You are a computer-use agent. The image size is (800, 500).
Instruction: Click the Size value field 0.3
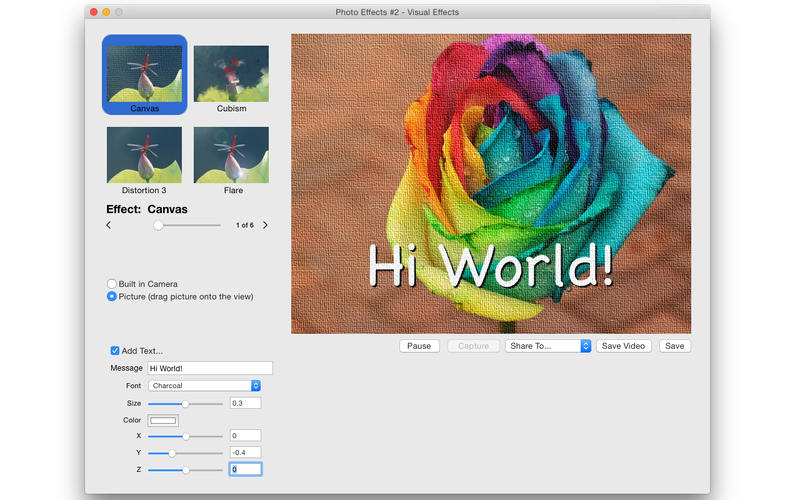[245, 403]
